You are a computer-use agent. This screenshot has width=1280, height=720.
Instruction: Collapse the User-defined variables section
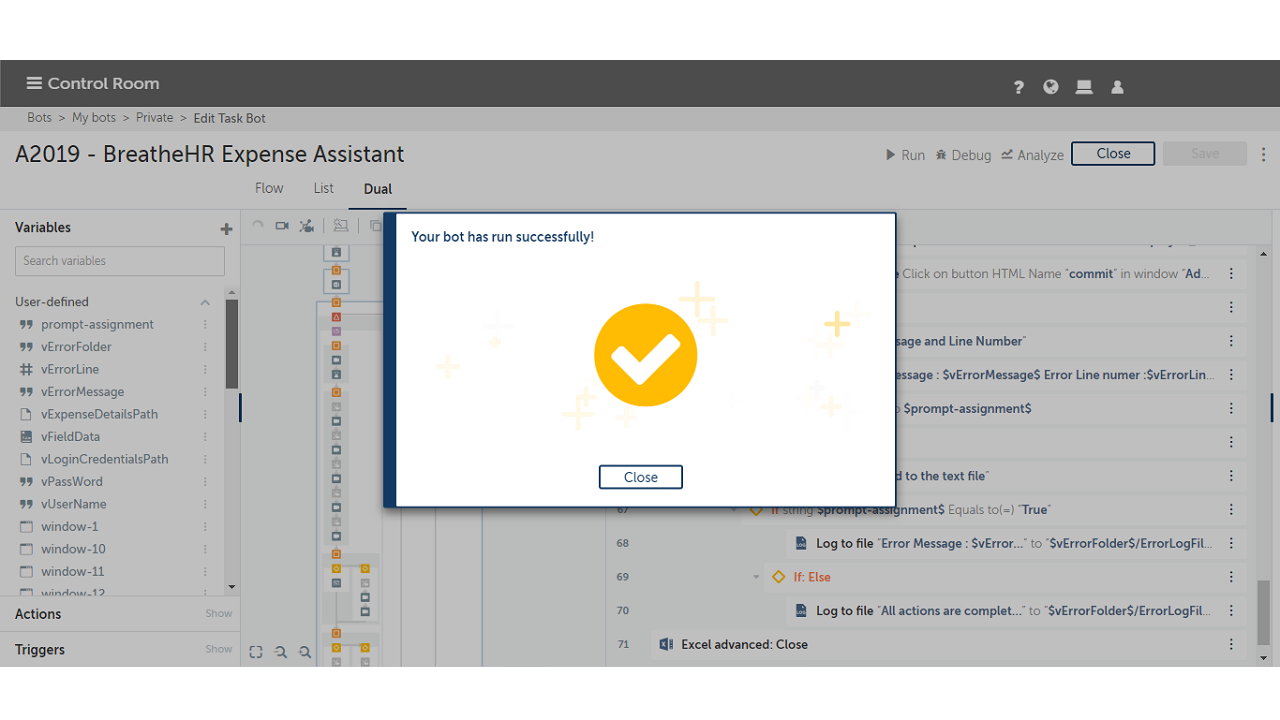point(205,302)
